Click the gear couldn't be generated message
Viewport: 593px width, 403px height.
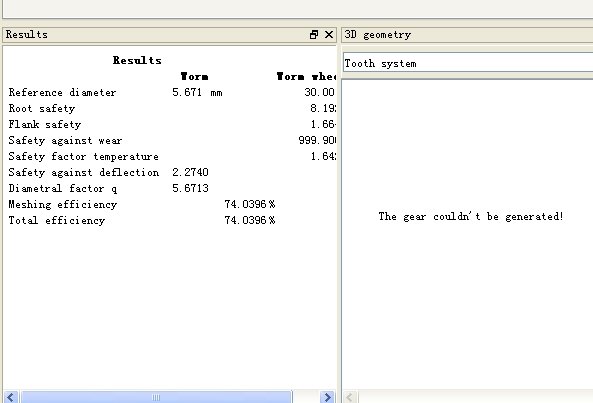click(471, 217)
